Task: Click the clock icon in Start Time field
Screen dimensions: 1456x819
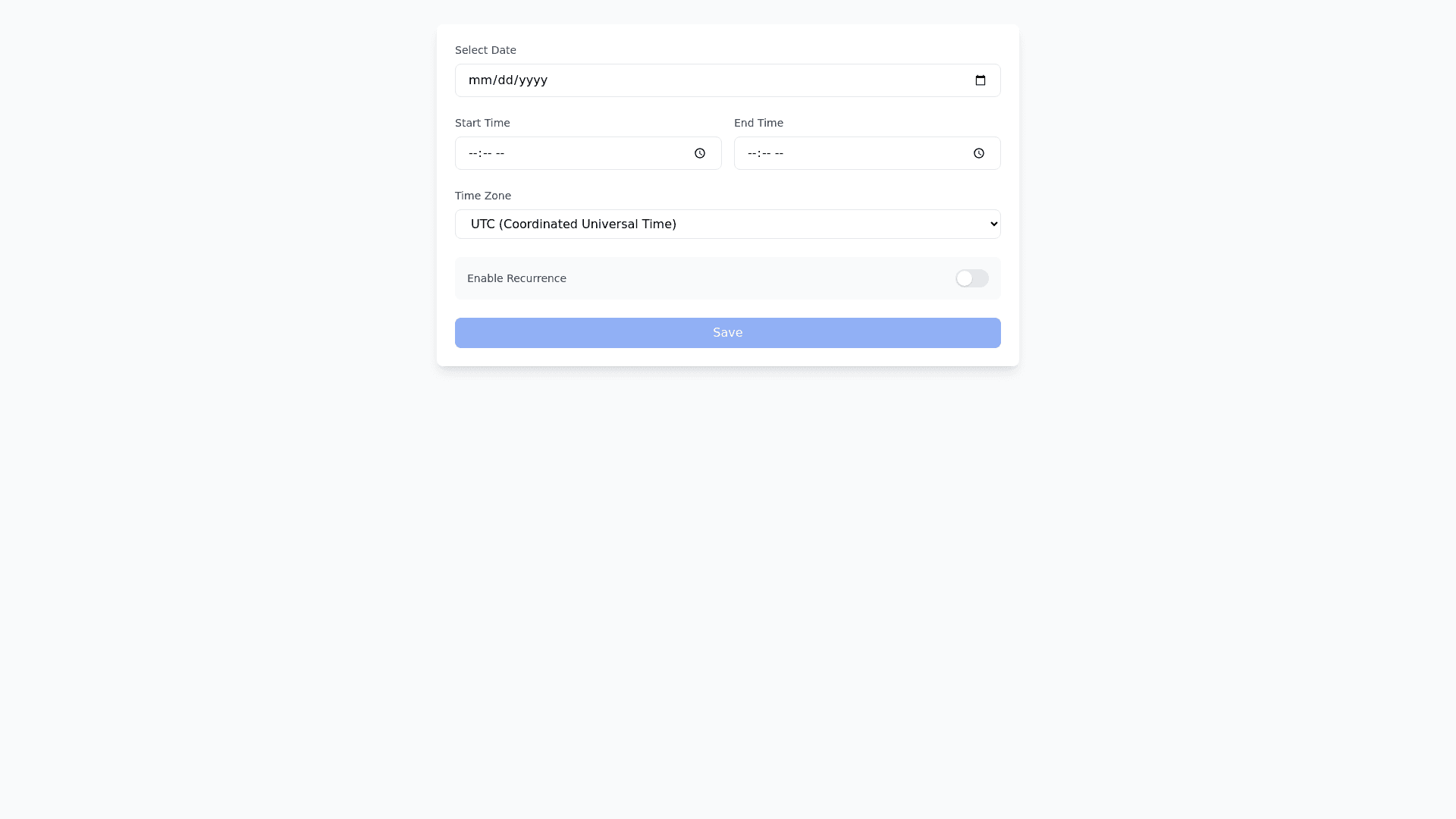Action: click(700, 153)
